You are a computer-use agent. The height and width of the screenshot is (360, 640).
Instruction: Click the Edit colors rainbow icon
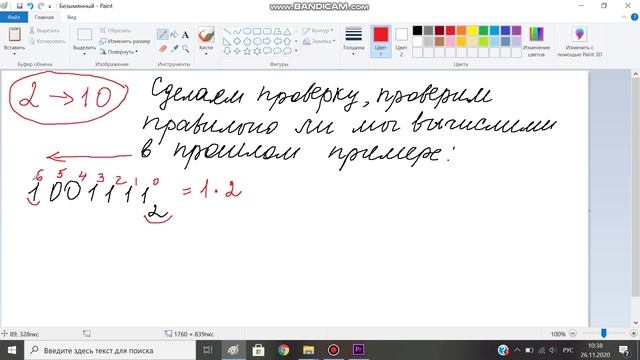[x=536, y=34]
